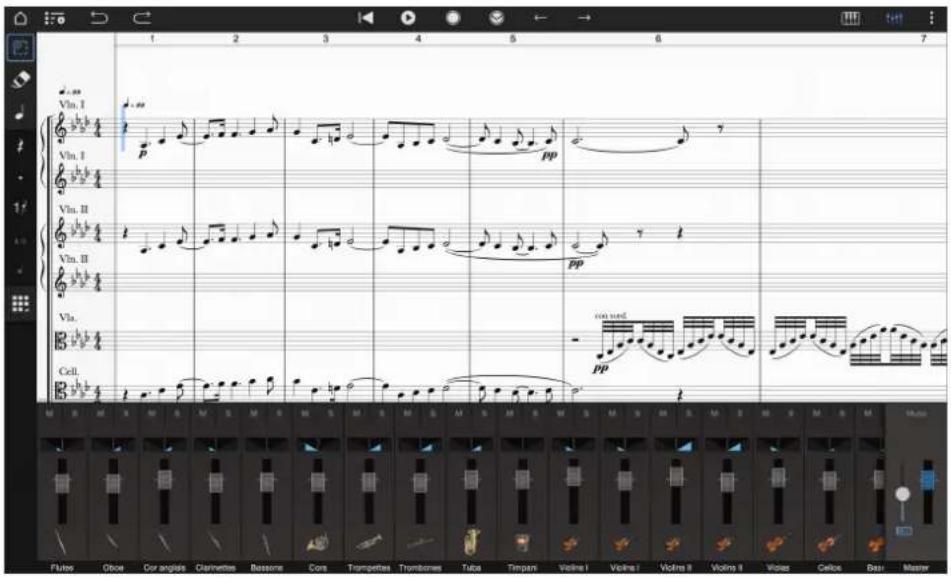Undo the last edit
Image resolution: width=951 pixels, height=578 pixels.
tap(98, 18)
